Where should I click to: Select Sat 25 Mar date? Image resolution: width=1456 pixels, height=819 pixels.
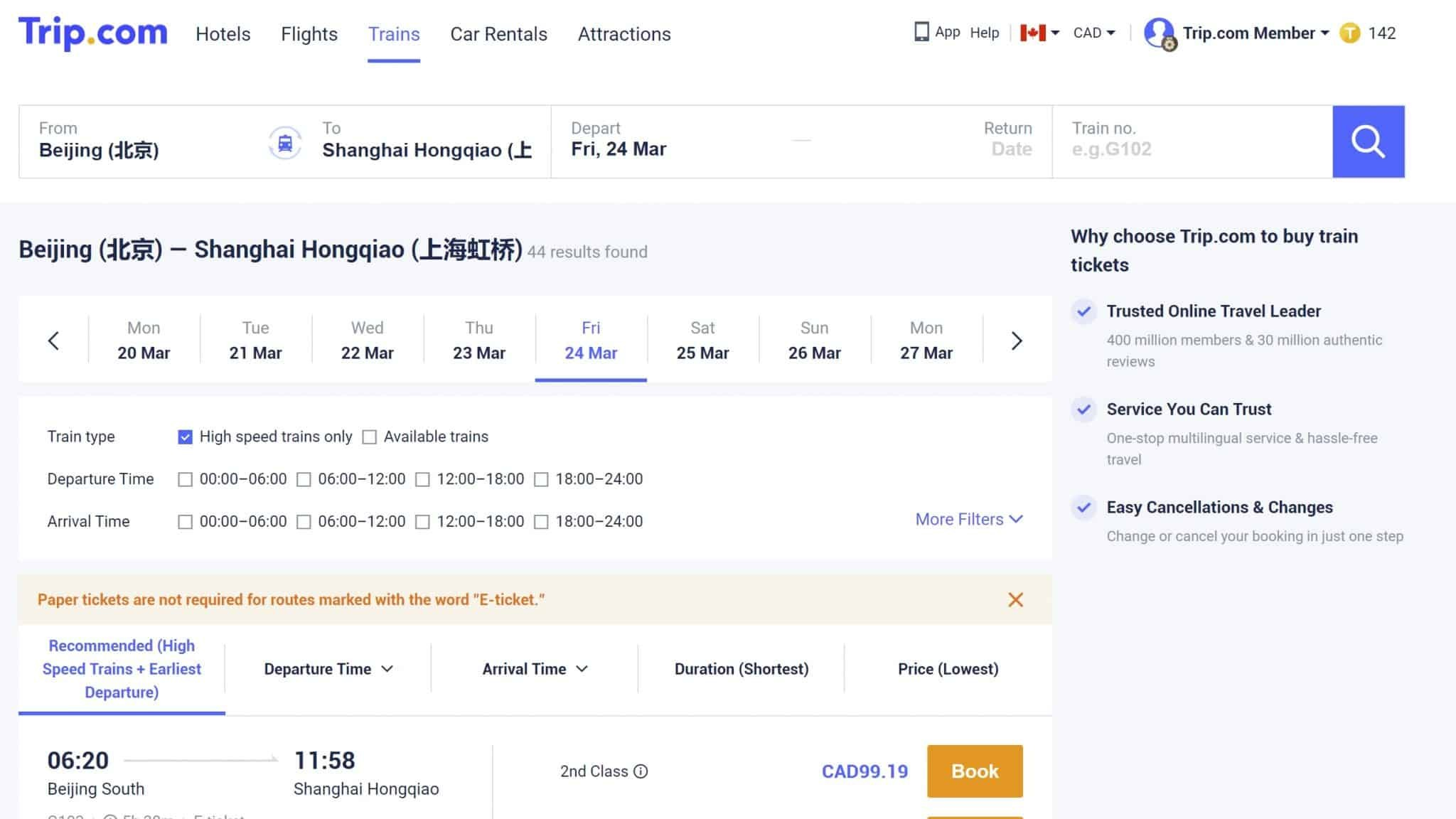[702, 341]
